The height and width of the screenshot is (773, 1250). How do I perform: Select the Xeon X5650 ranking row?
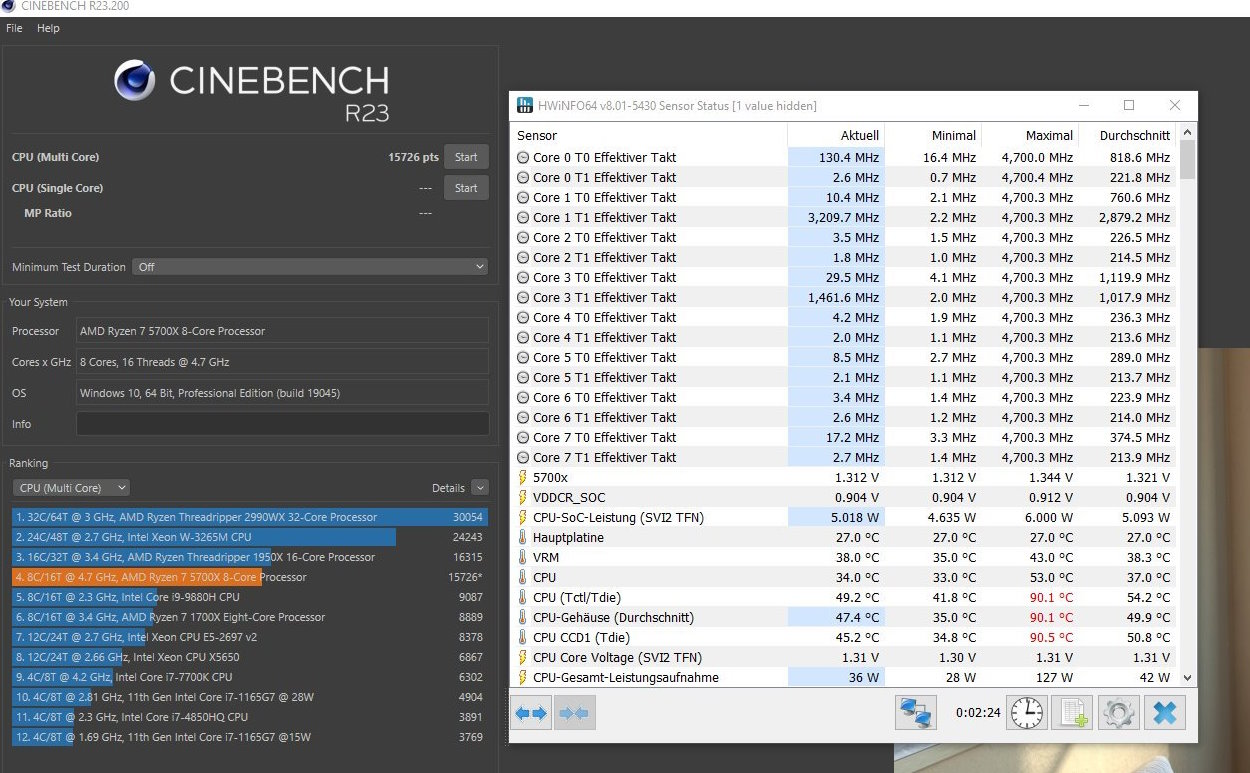tap(250, 657)
